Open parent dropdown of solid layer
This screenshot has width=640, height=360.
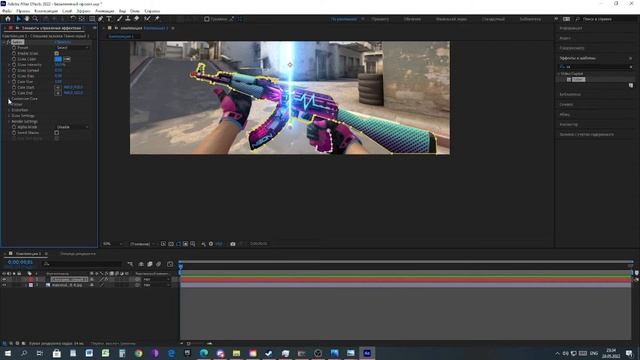(x=156, y=280)
